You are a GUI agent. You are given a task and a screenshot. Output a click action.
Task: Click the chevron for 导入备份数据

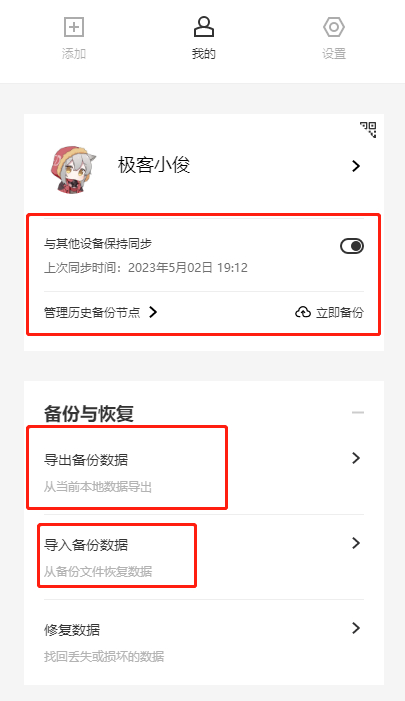356,543
